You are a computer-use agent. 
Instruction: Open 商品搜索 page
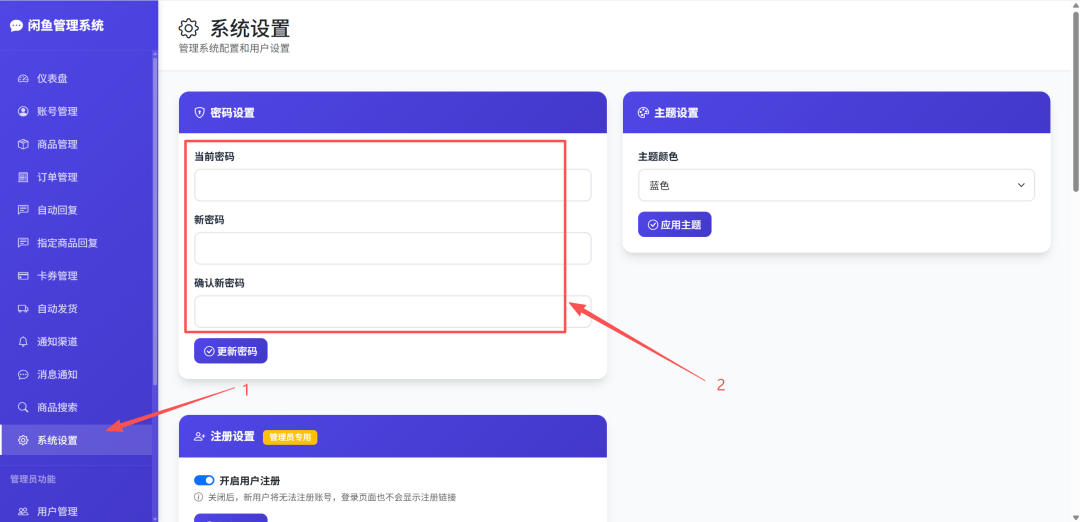click(x=76, y=407)
